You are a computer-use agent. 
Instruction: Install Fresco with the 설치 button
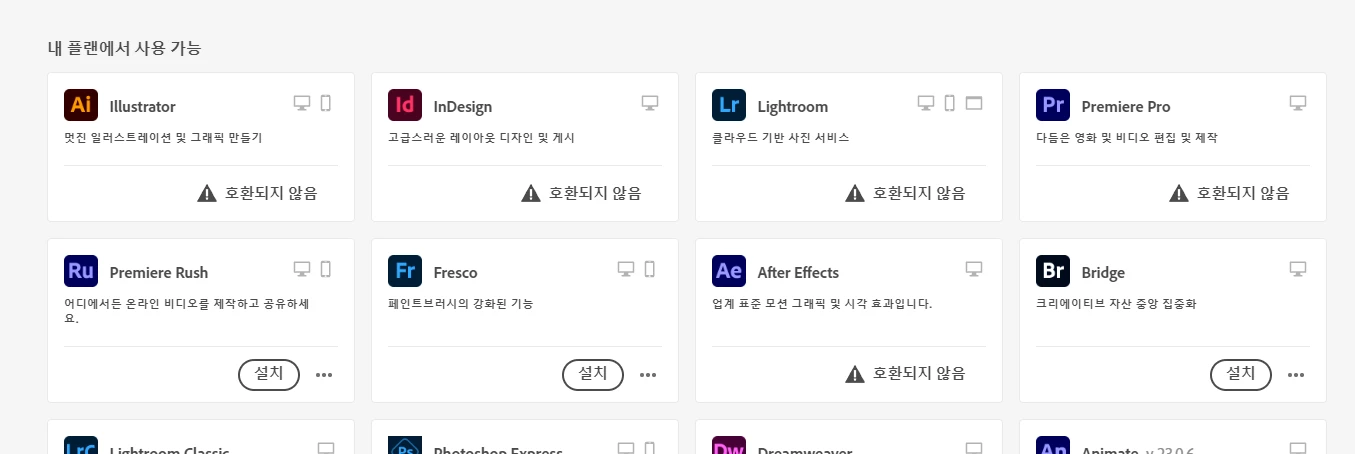593,374
